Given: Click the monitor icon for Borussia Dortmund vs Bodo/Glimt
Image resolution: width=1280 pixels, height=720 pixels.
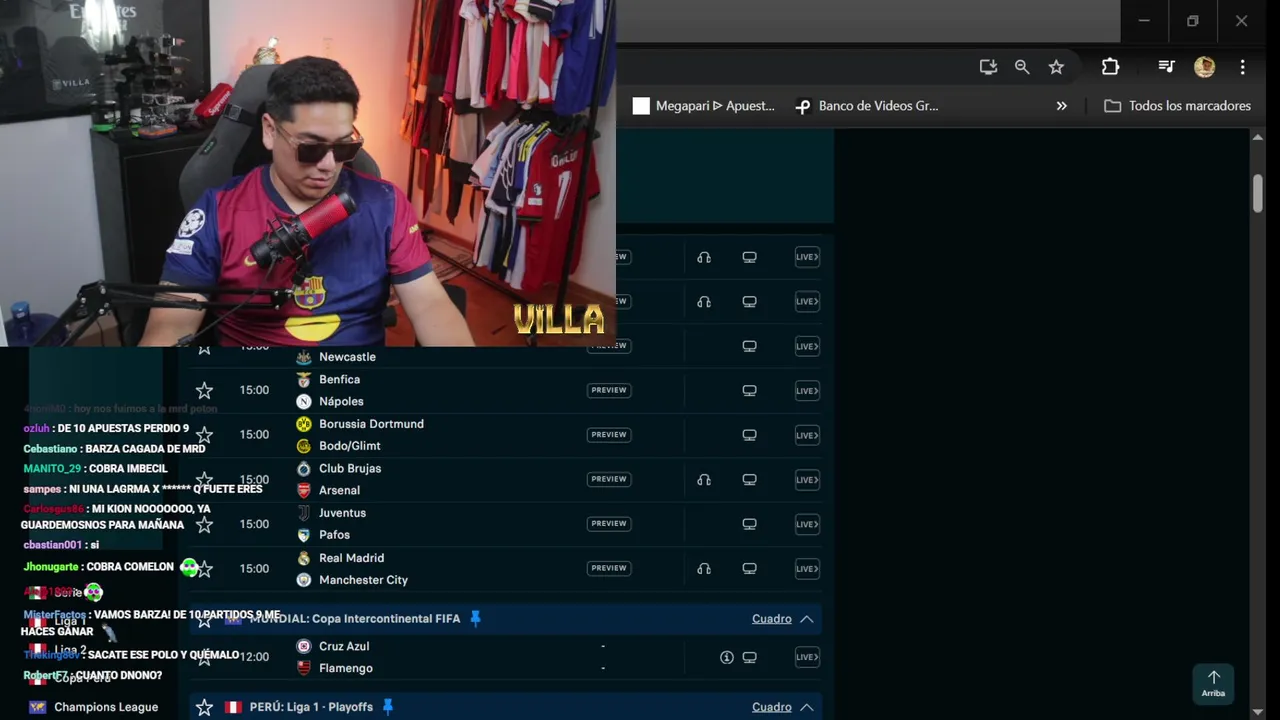Looking at the screenshot, I should (749, 435).
